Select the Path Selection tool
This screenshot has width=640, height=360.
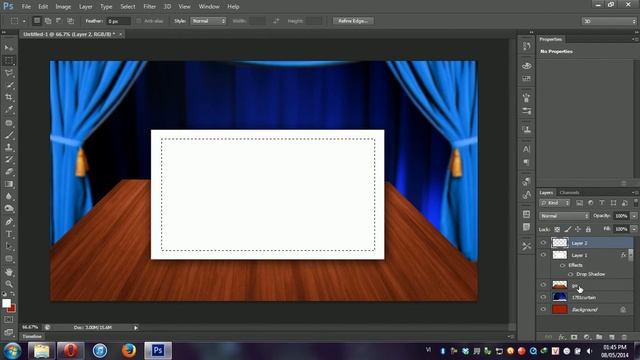pyautogui.click(x=9, y=247)
